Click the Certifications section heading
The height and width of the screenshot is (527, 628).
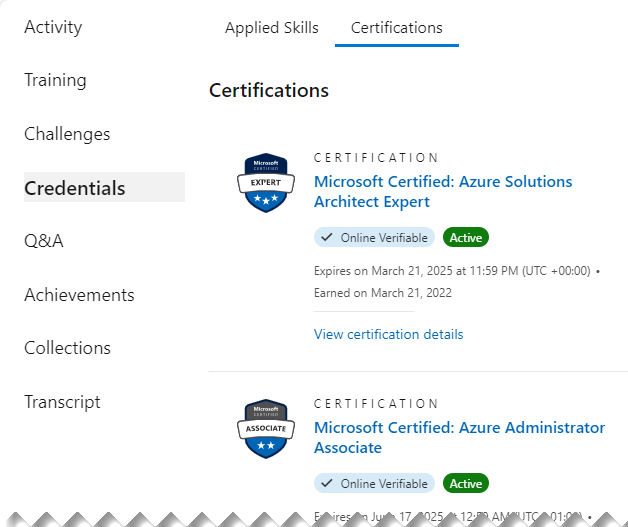tap(269, 90)
